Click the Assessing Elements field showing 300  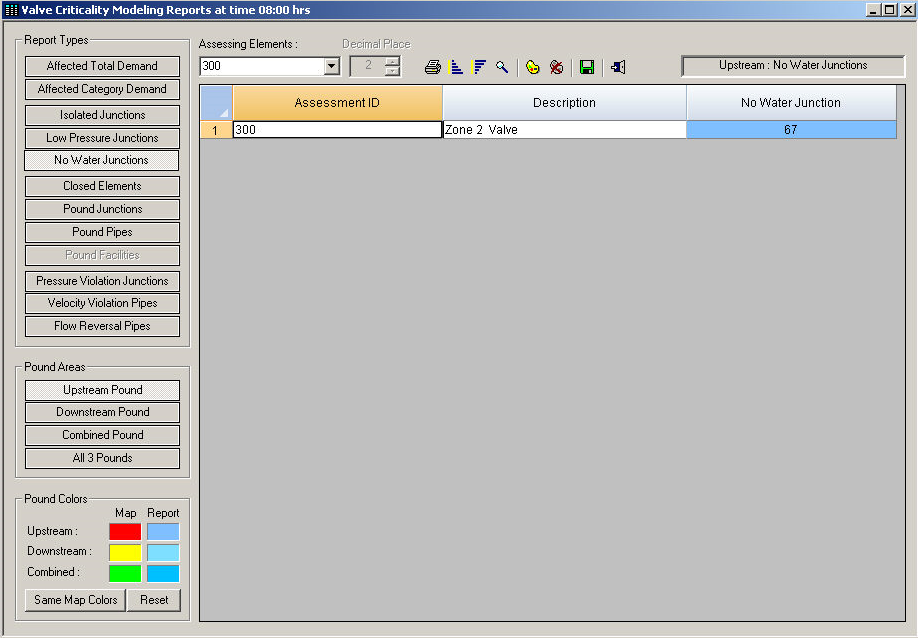pyautogui.click(x=262, y=66)
